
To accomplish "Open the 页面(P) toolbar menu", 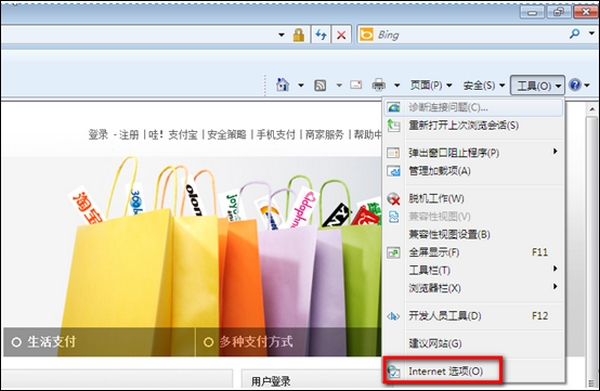I will 431,85.
